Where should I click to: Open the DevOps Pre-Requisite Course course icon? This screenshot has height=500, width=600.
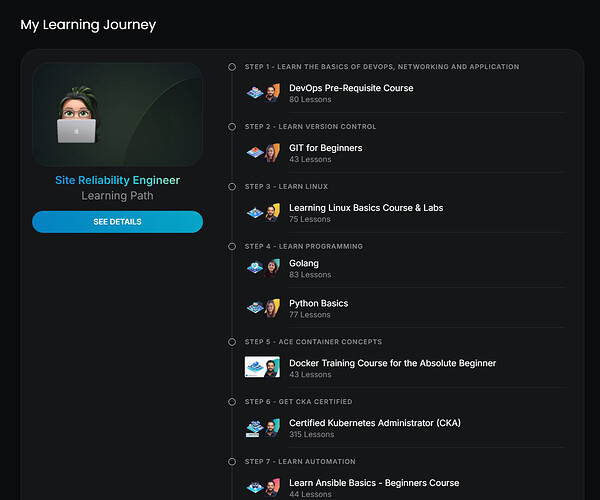263,93
